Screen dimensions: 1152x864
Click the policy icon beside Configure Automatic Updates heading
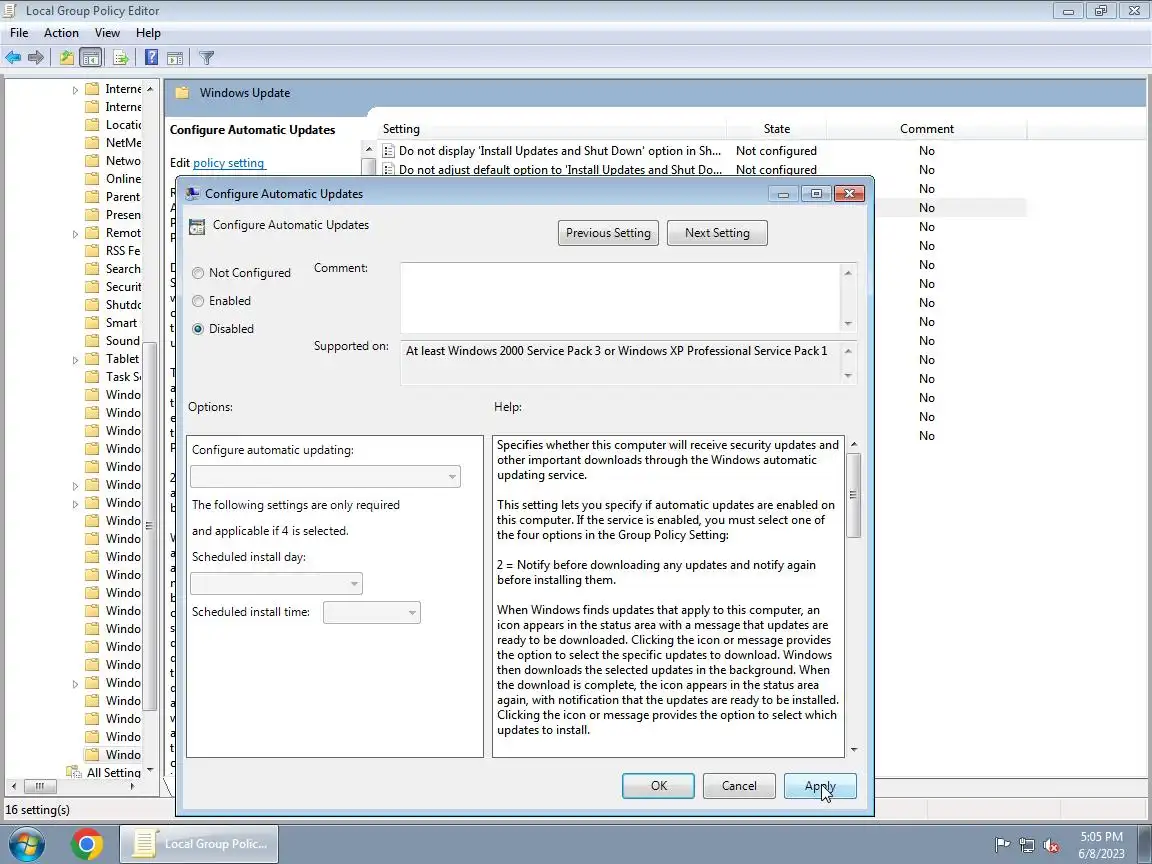(197, 226)
